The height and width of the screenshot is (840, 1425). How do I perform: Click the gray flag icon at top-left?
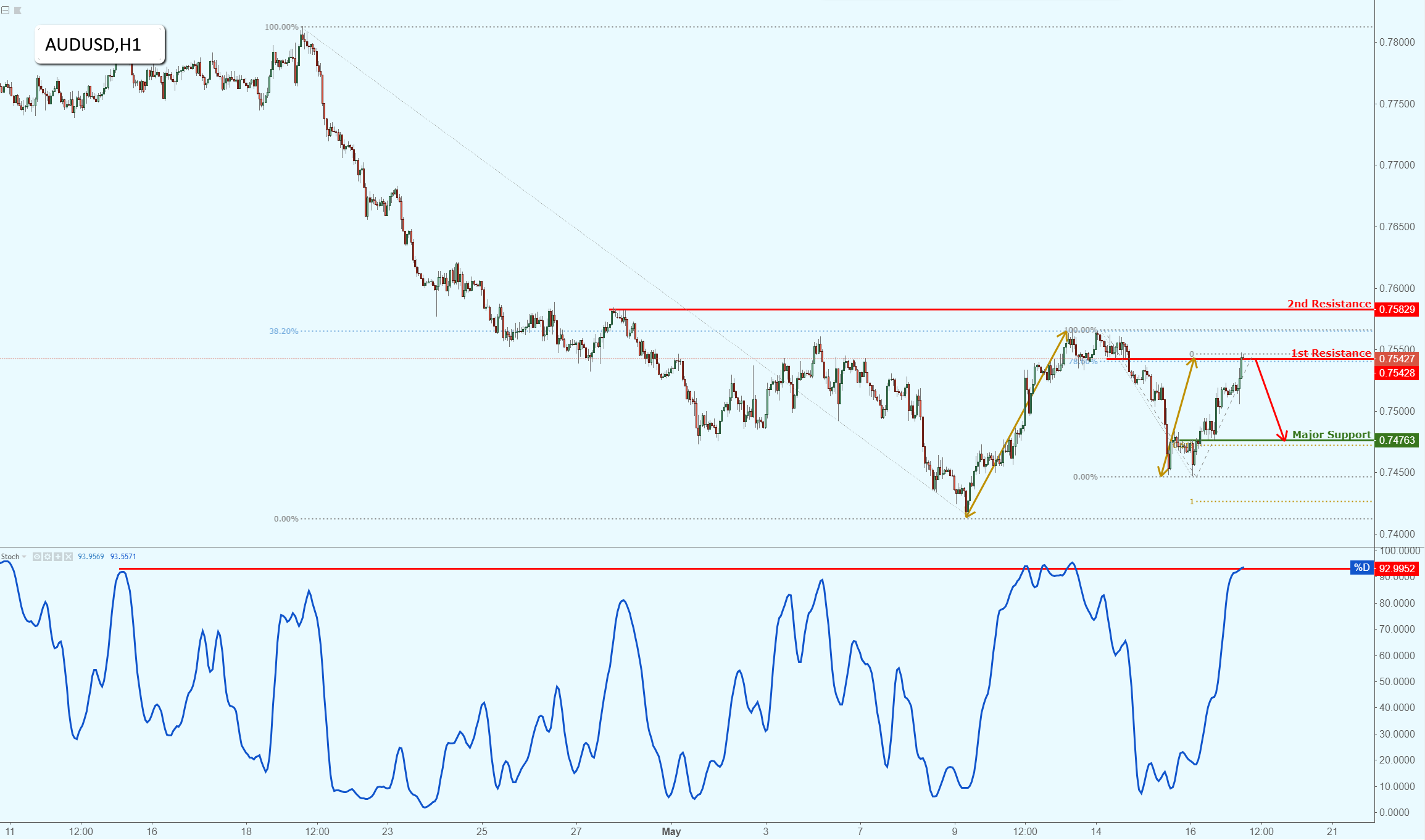[18, 10]
